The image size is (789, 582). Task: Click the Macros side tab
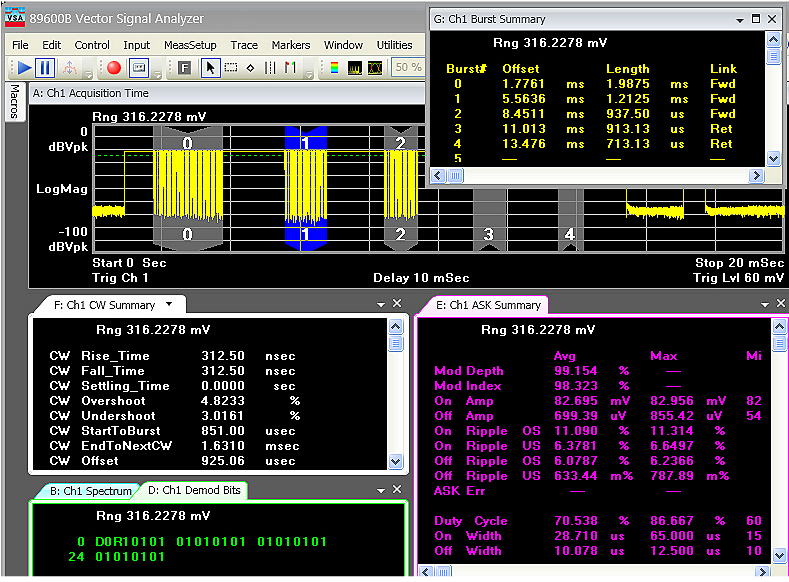[x=14, y=101]
